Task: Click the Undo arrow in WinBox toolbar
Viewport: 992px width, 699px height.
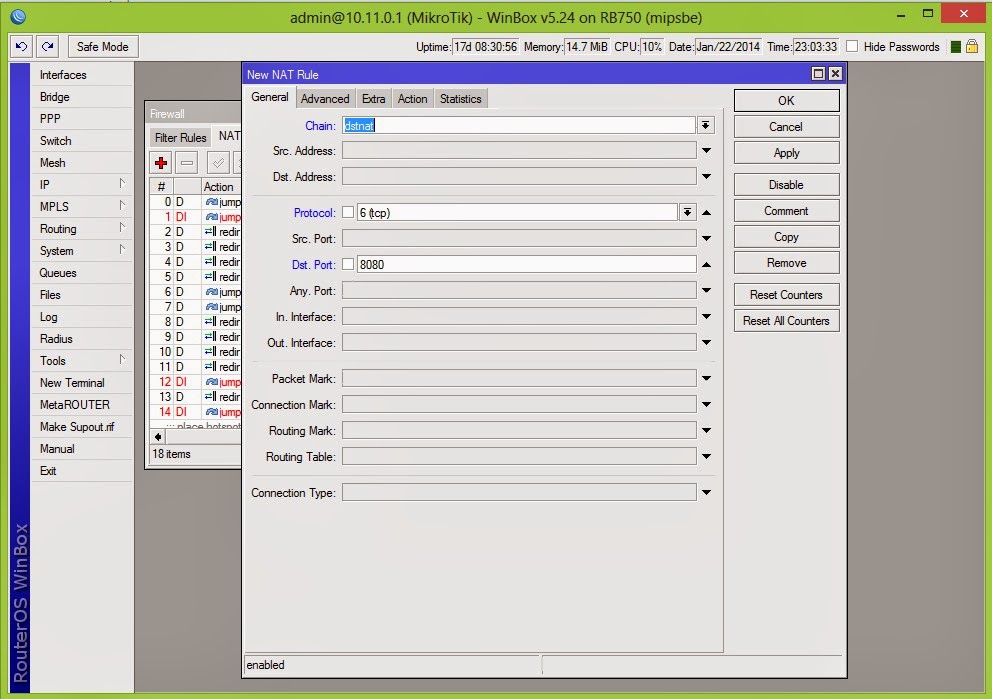Action: point(22,46)
